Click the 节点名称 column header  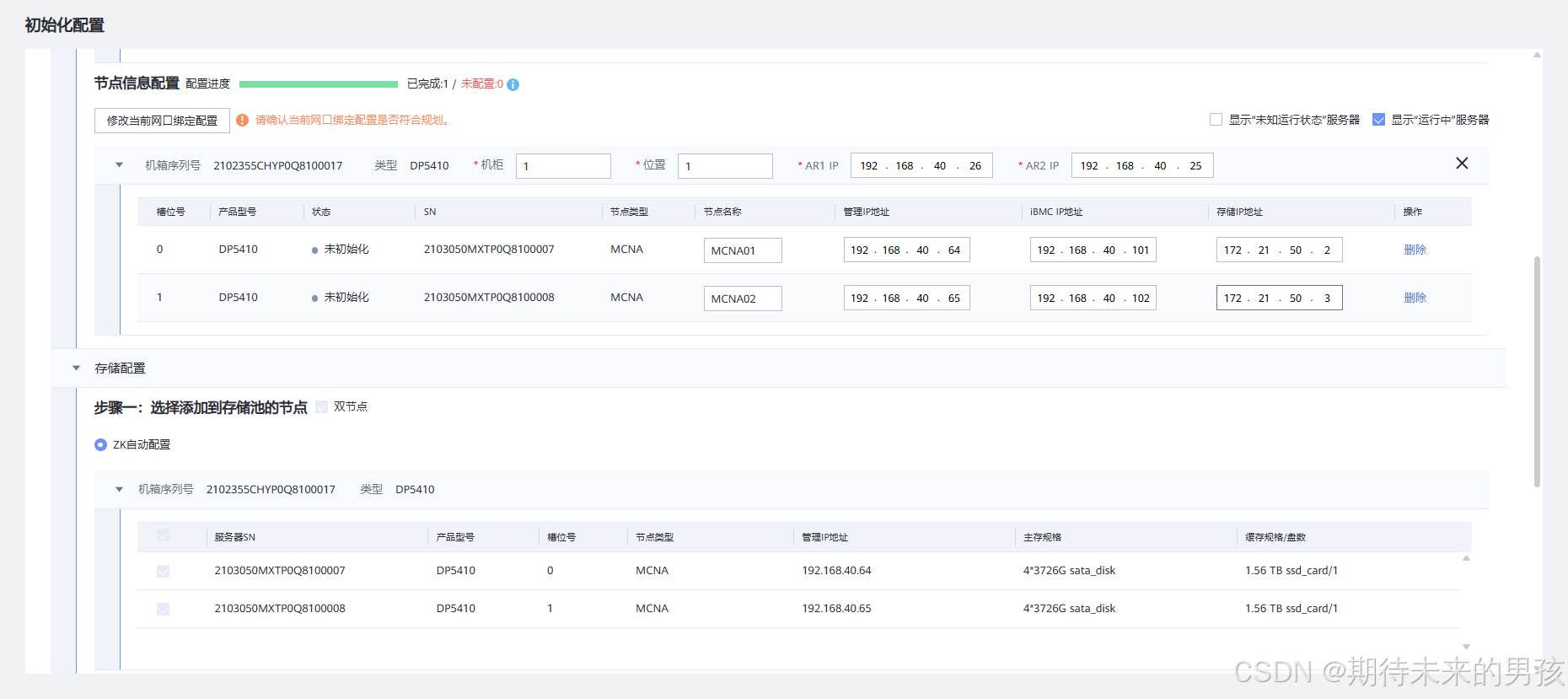(722, 212)
